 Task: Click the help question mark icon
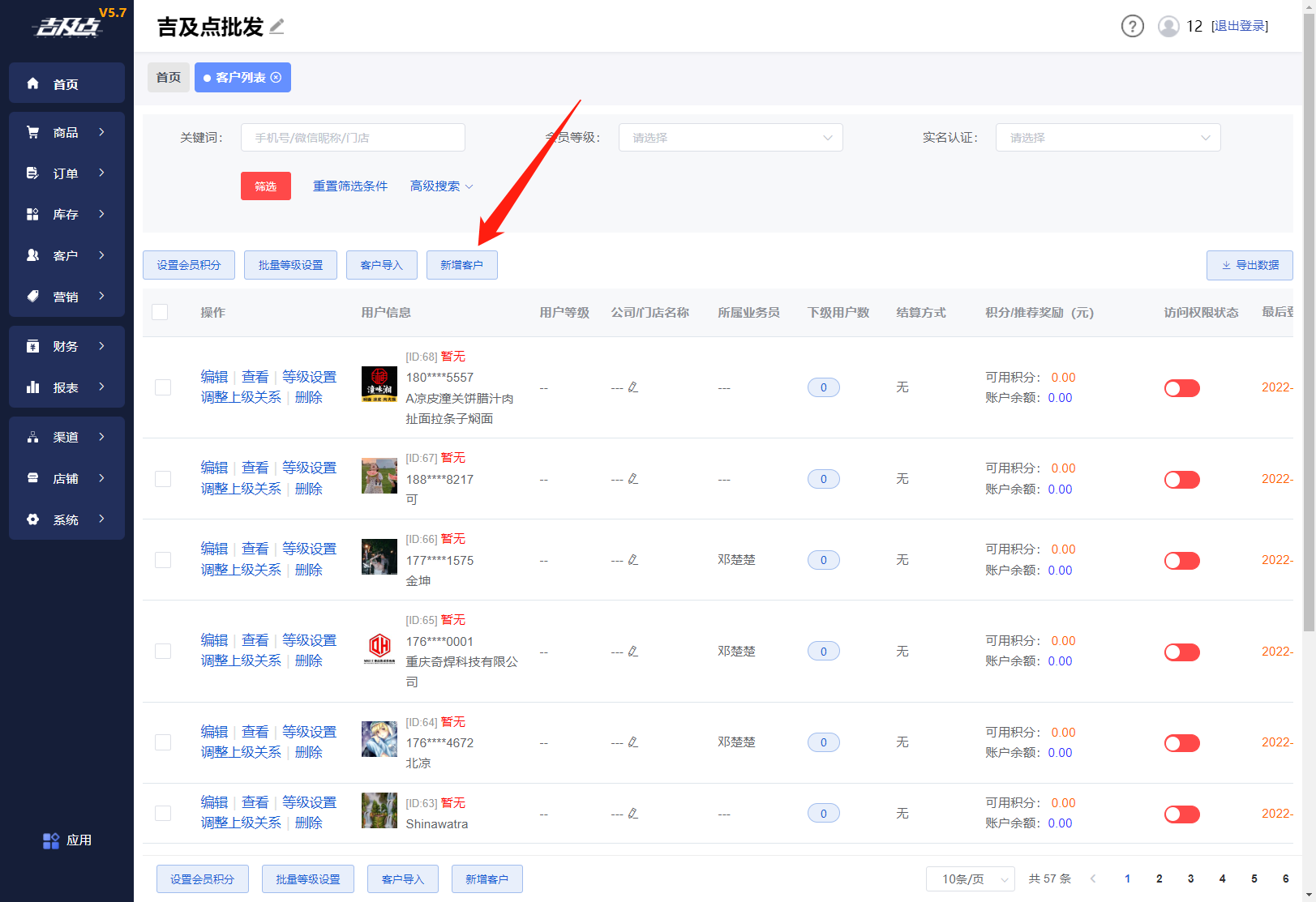[1132, 27]
